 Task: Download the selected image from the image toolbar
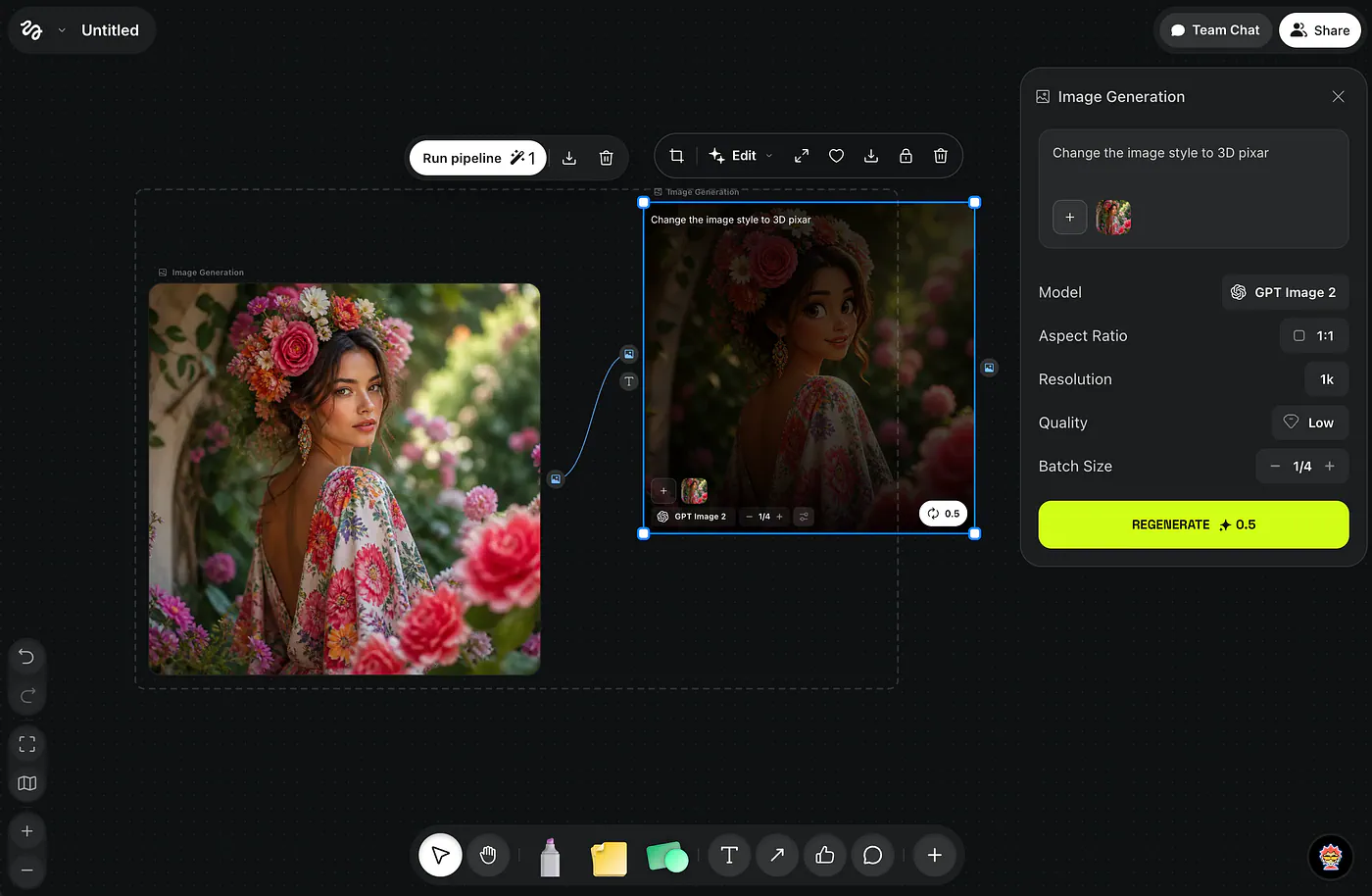[x=871, y=156]
